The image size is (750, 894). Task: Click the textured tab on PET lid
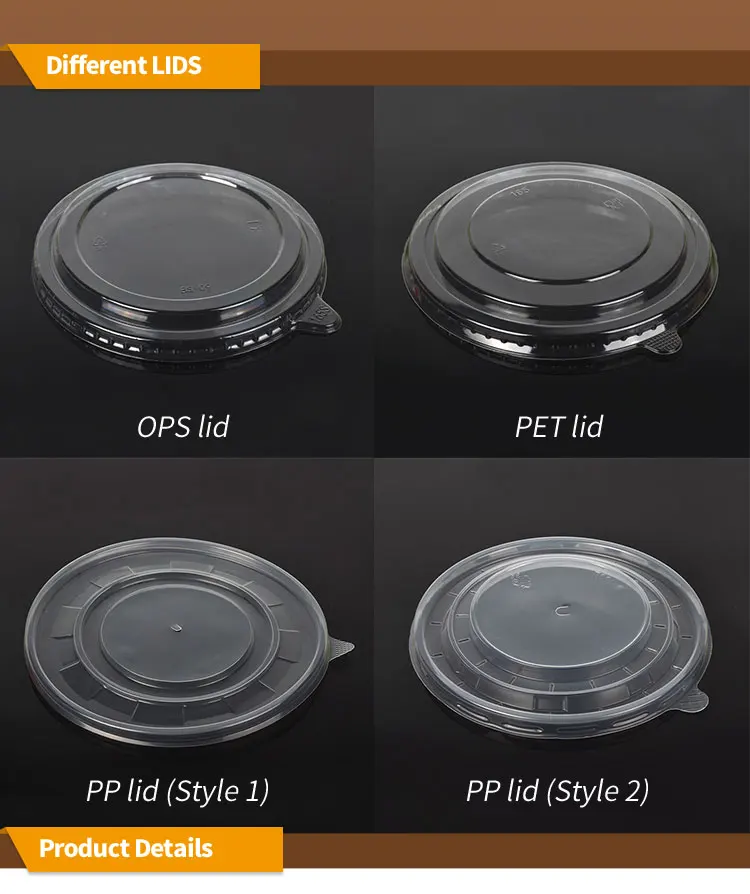(660, 342)
